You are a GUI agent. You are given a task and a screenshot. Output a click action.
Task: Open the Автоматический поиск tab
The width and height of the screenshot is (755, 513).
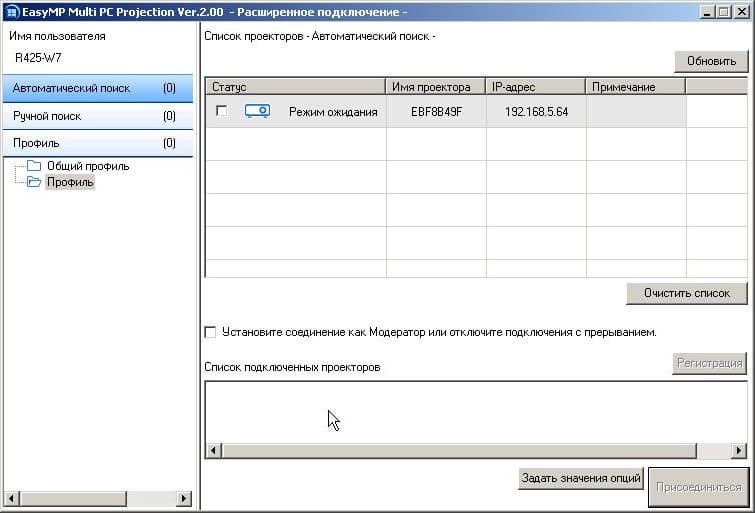coord(98,88)
